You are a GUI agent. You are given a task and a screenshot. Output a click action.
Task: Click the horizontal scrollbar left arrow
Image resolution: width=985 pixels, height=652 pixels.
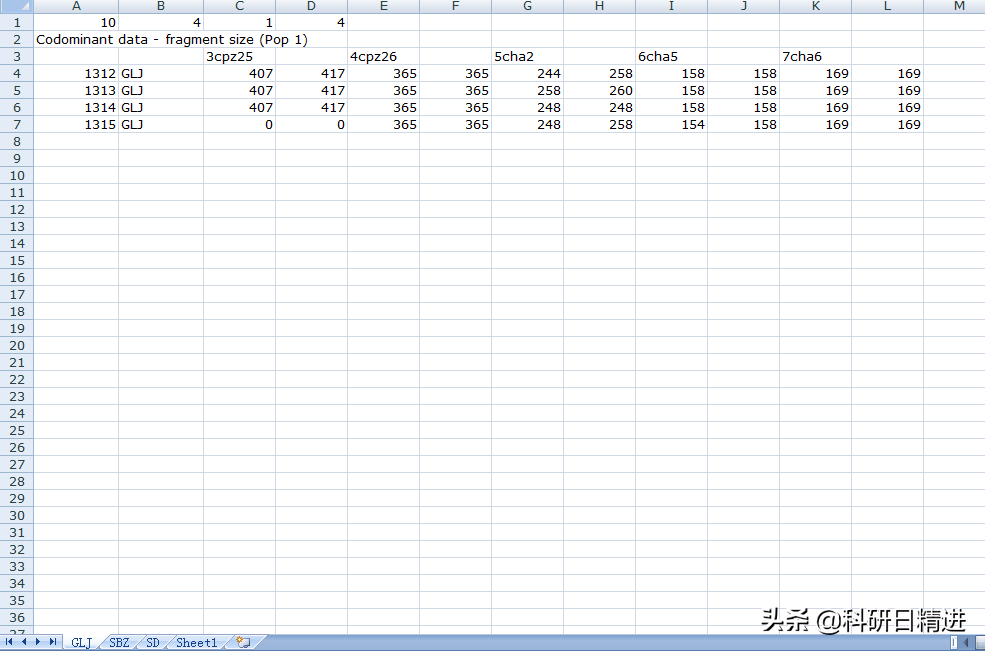pyautogui.click(x=966, y=642)
